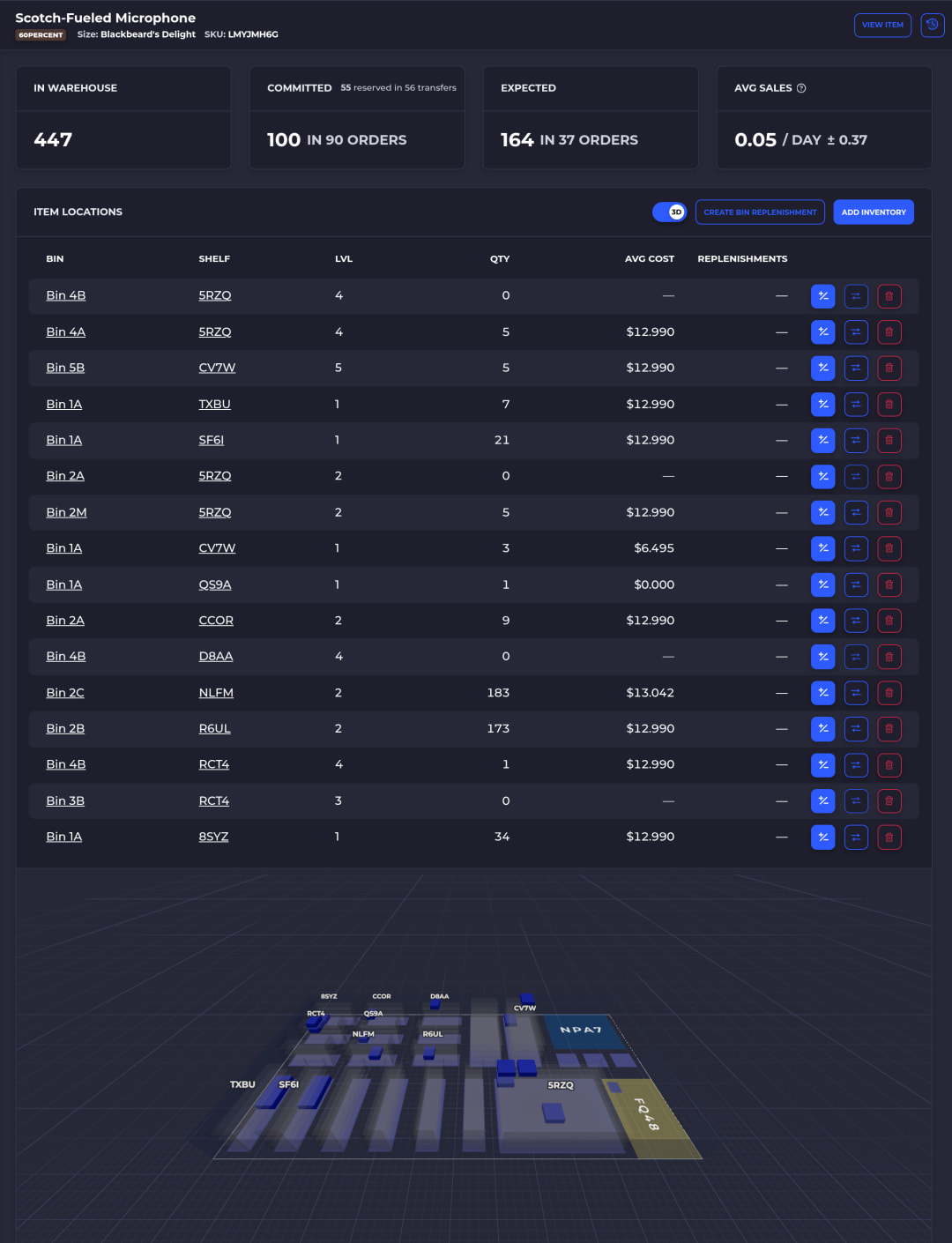Click the AVG COST column header

point(650,259)
